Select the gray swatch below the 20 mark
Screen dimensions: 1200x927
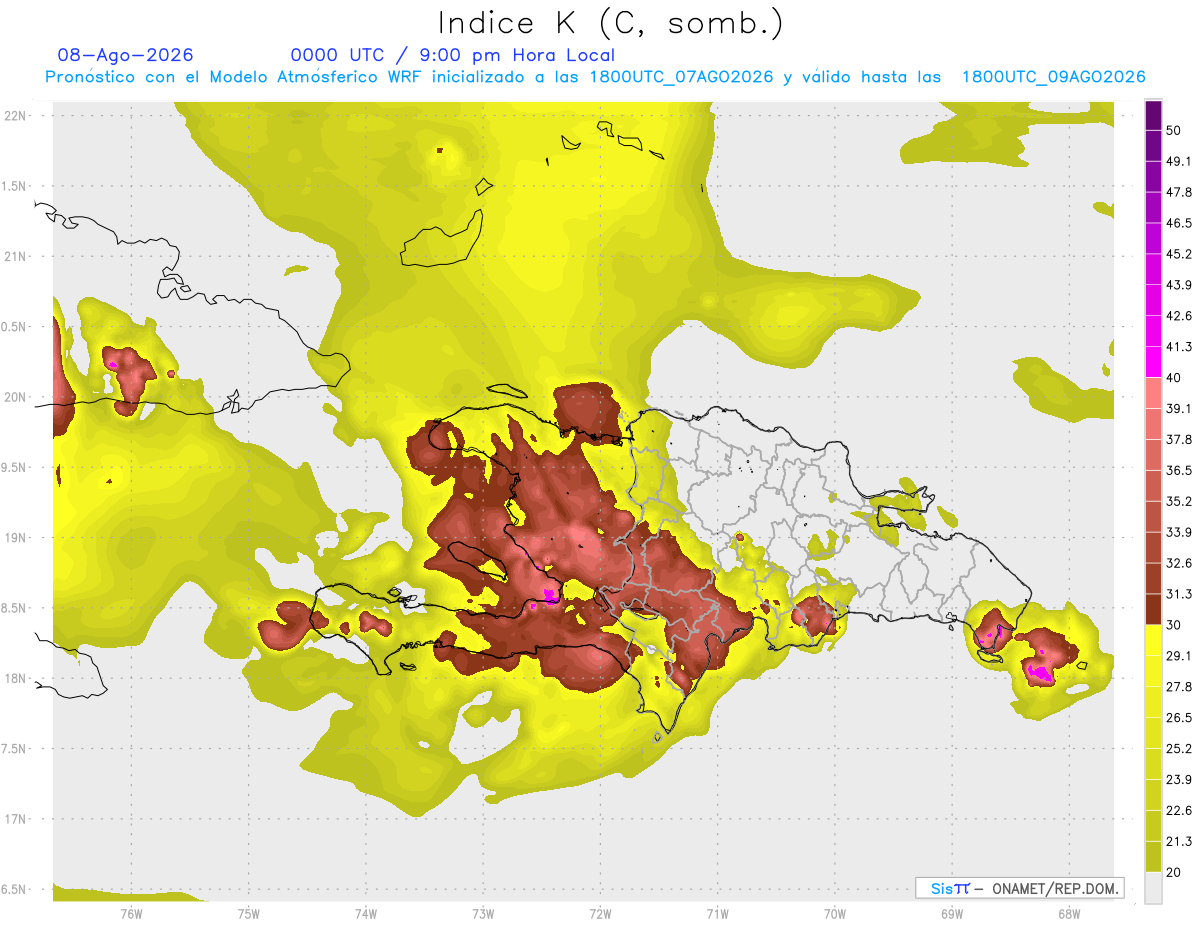click(x=1153, y=888)
